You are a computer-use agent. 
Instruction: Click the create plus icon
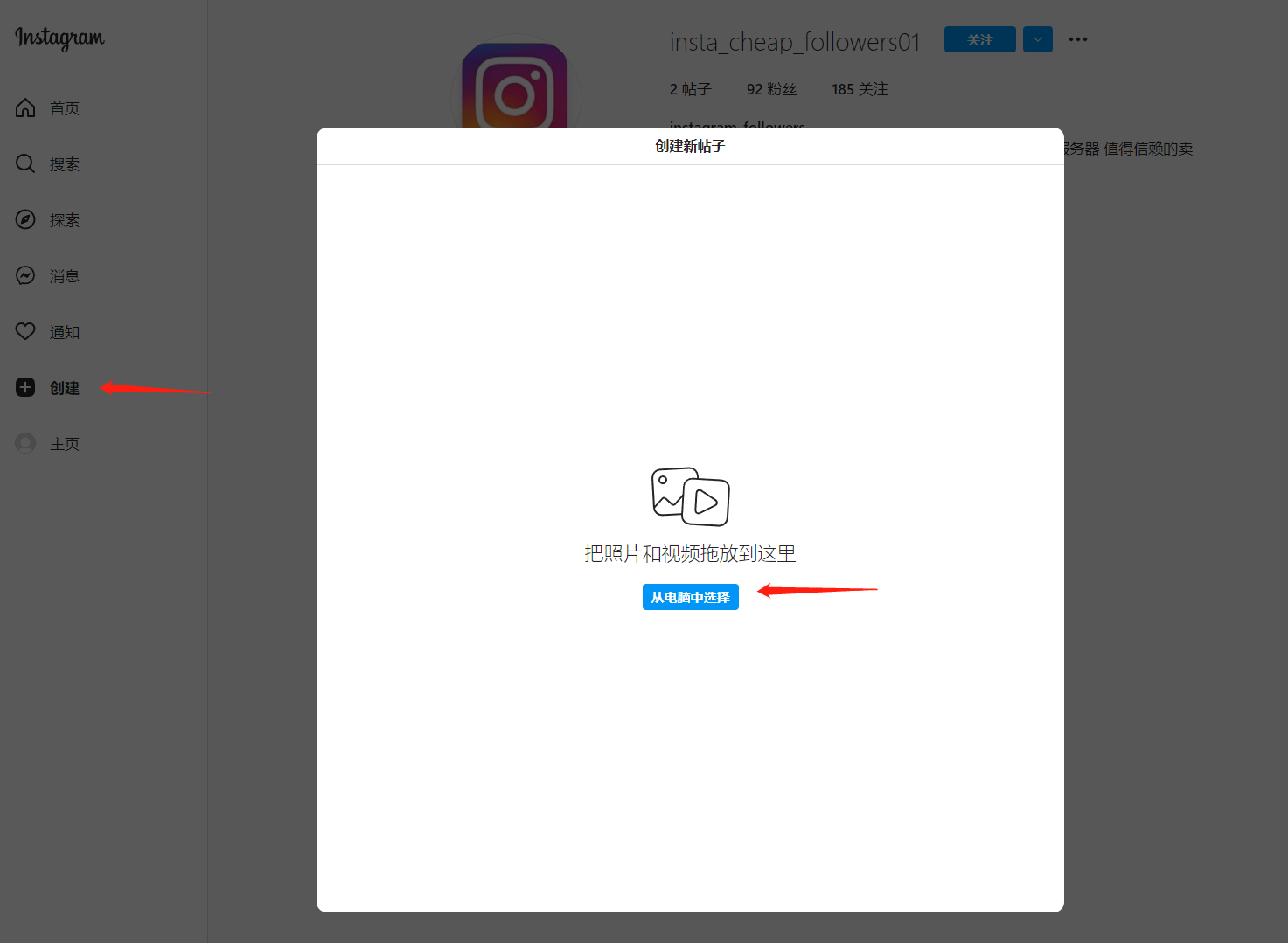pos(25,387)
